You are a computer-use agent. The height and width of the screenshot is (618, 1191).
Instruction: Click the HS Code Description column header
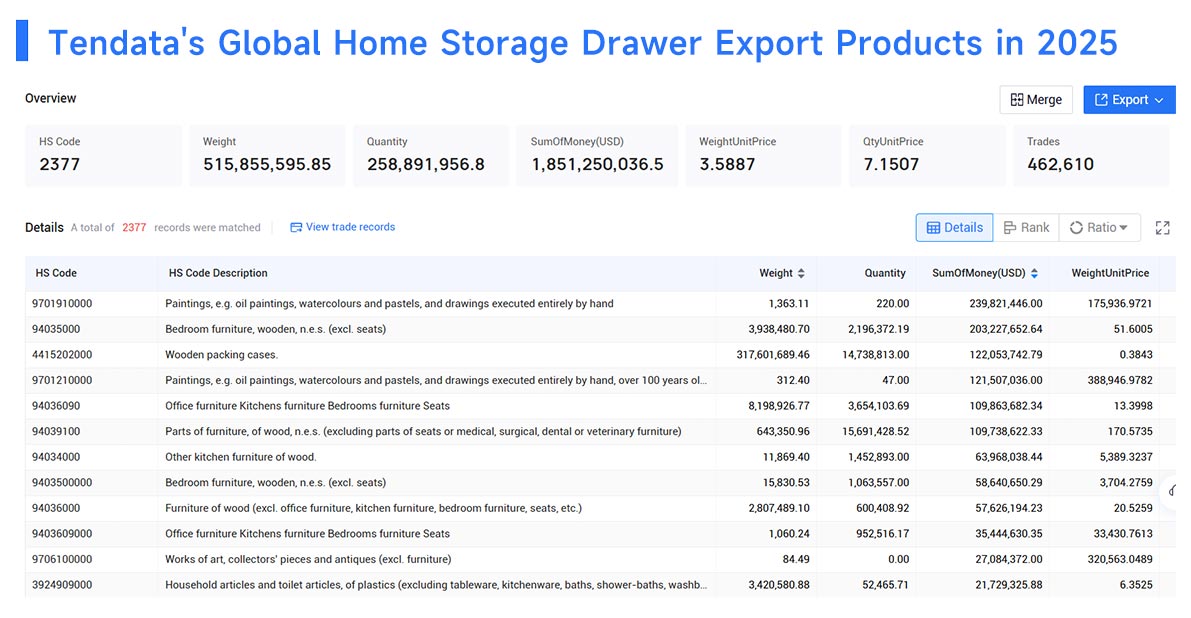click(218, 273)
